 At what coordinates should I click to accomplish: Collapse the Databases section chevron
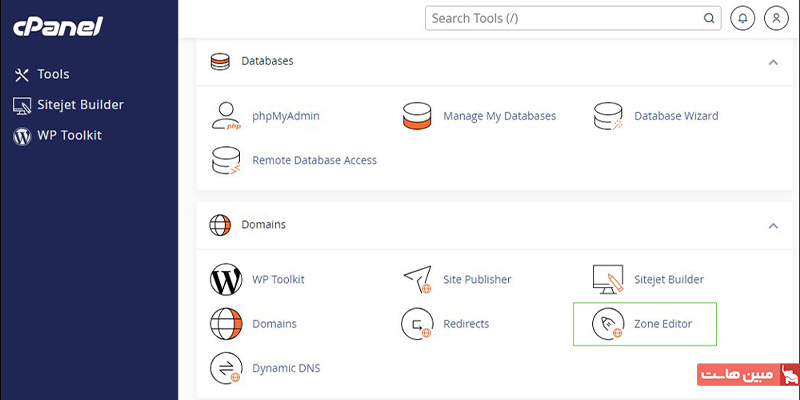[x=773, y=62]
